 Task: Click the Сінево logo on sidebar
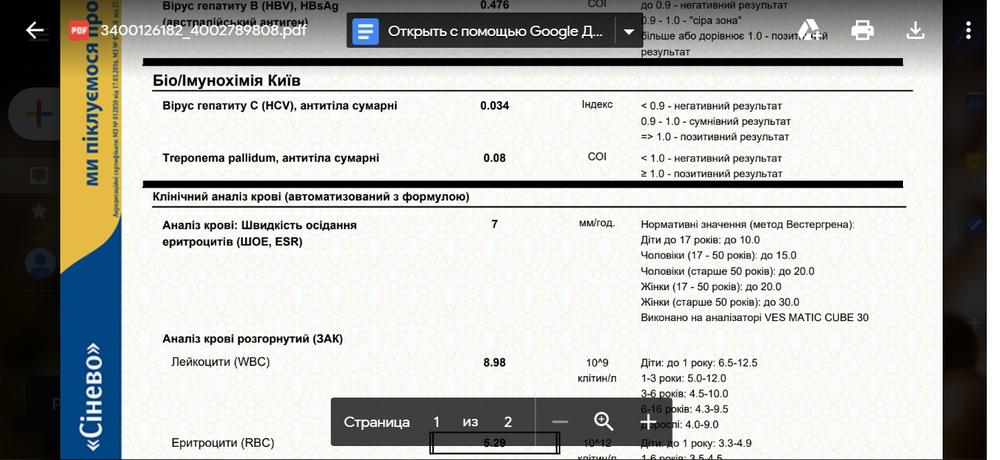click(92, 396)
